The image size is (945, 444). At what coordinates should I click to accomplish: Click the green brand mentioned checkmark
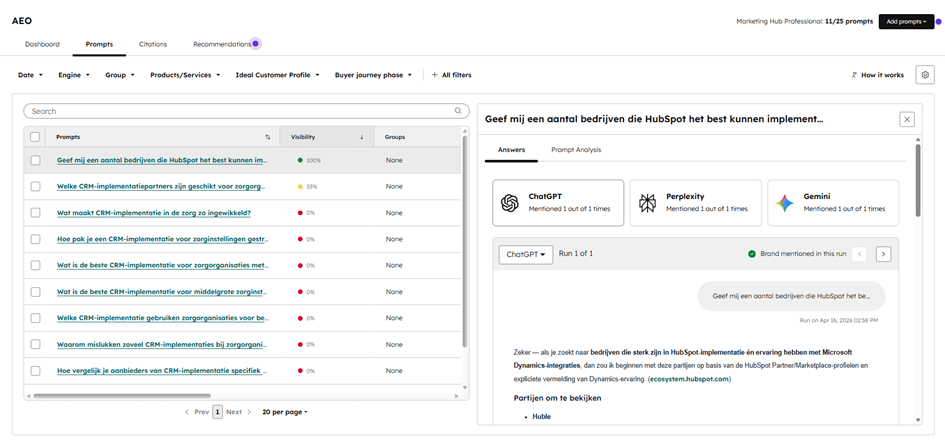tap(752, 254)
